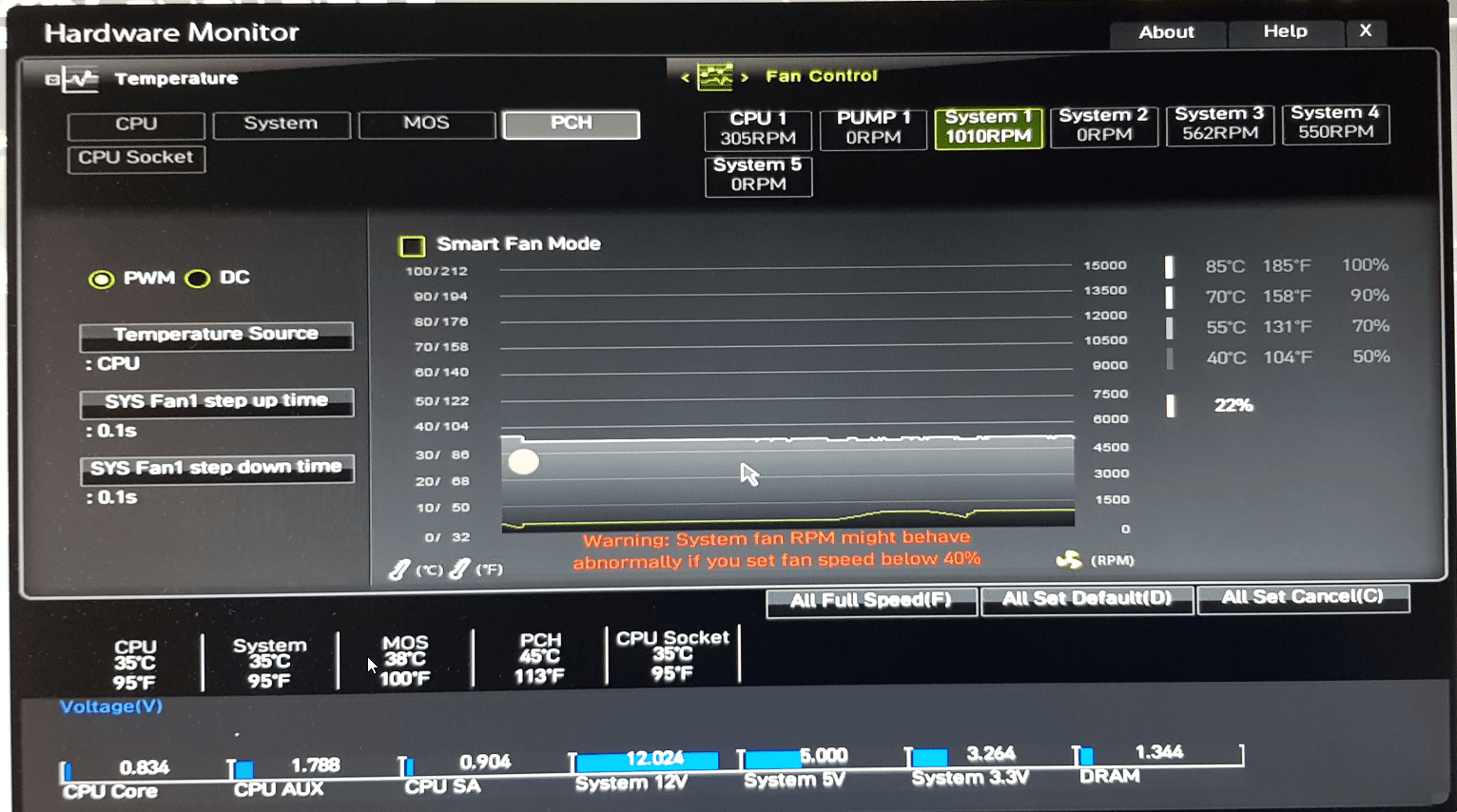Viewport: 1457px width, 812px height.
Task: Click the Hardware Monitor title
Action: click(171, 33)
